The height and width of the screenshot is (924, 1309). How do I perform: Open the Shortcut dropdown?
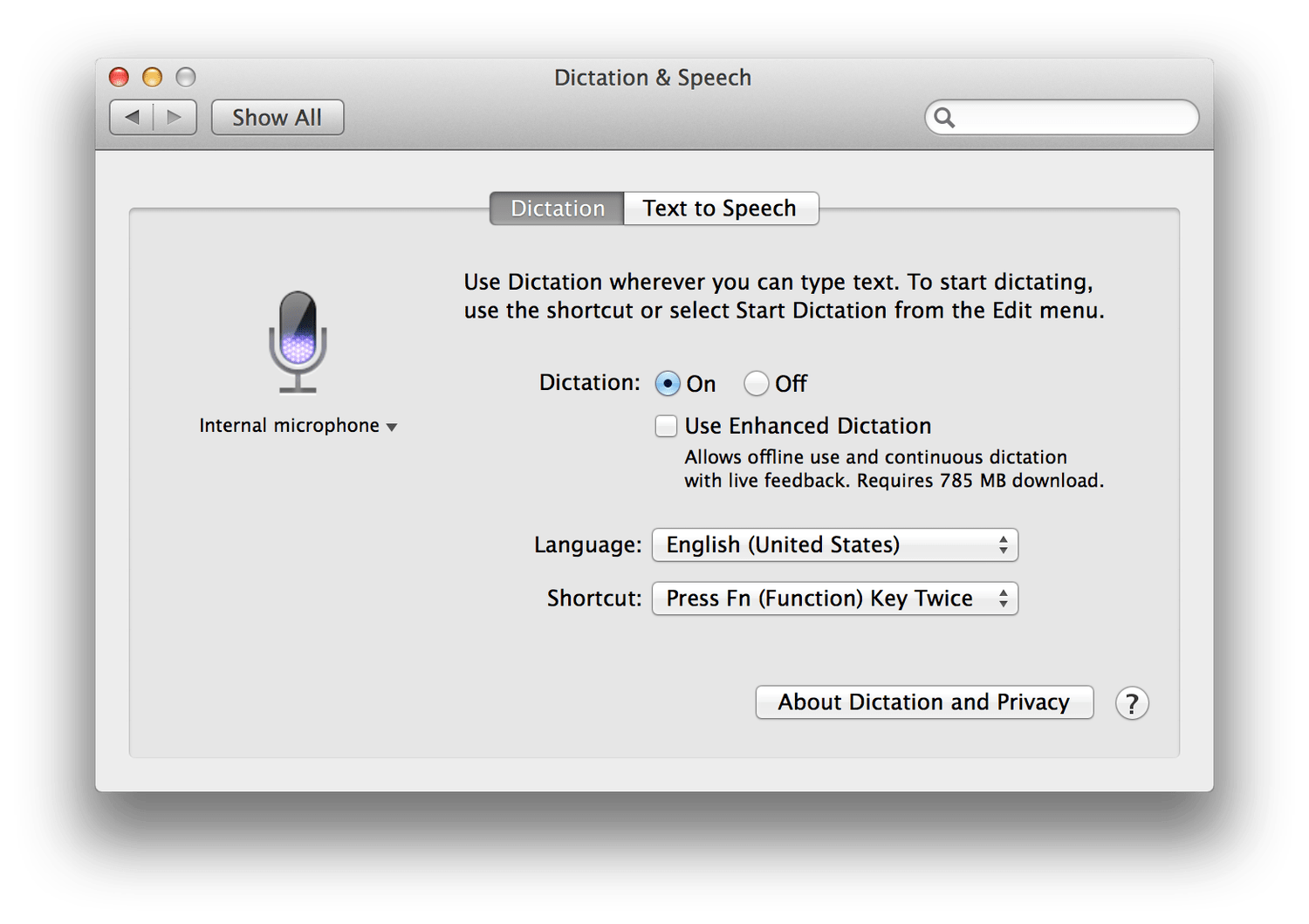834,599
